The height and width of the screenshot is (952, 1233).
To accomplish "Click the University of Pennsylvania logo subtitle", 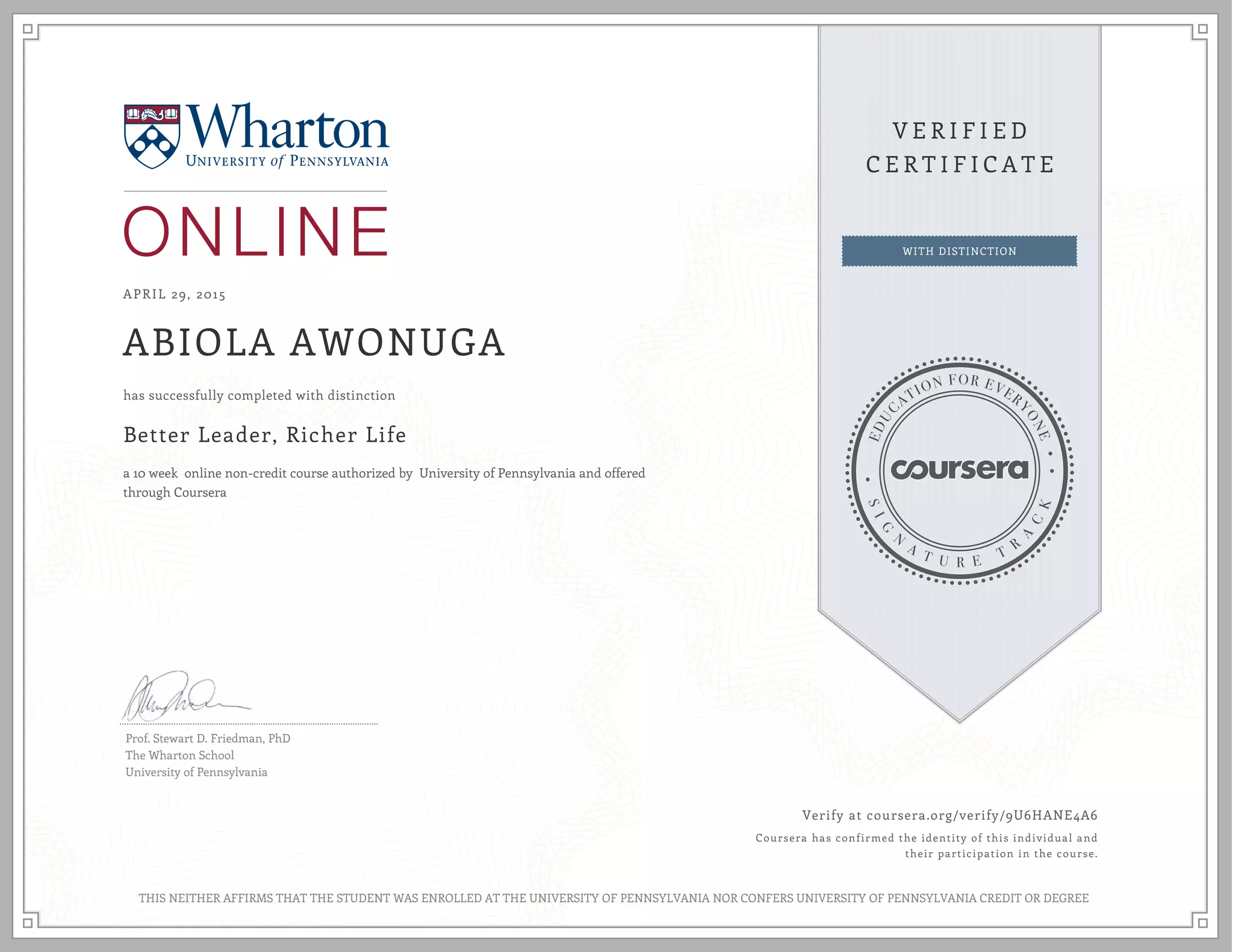I will pos(287,161).
